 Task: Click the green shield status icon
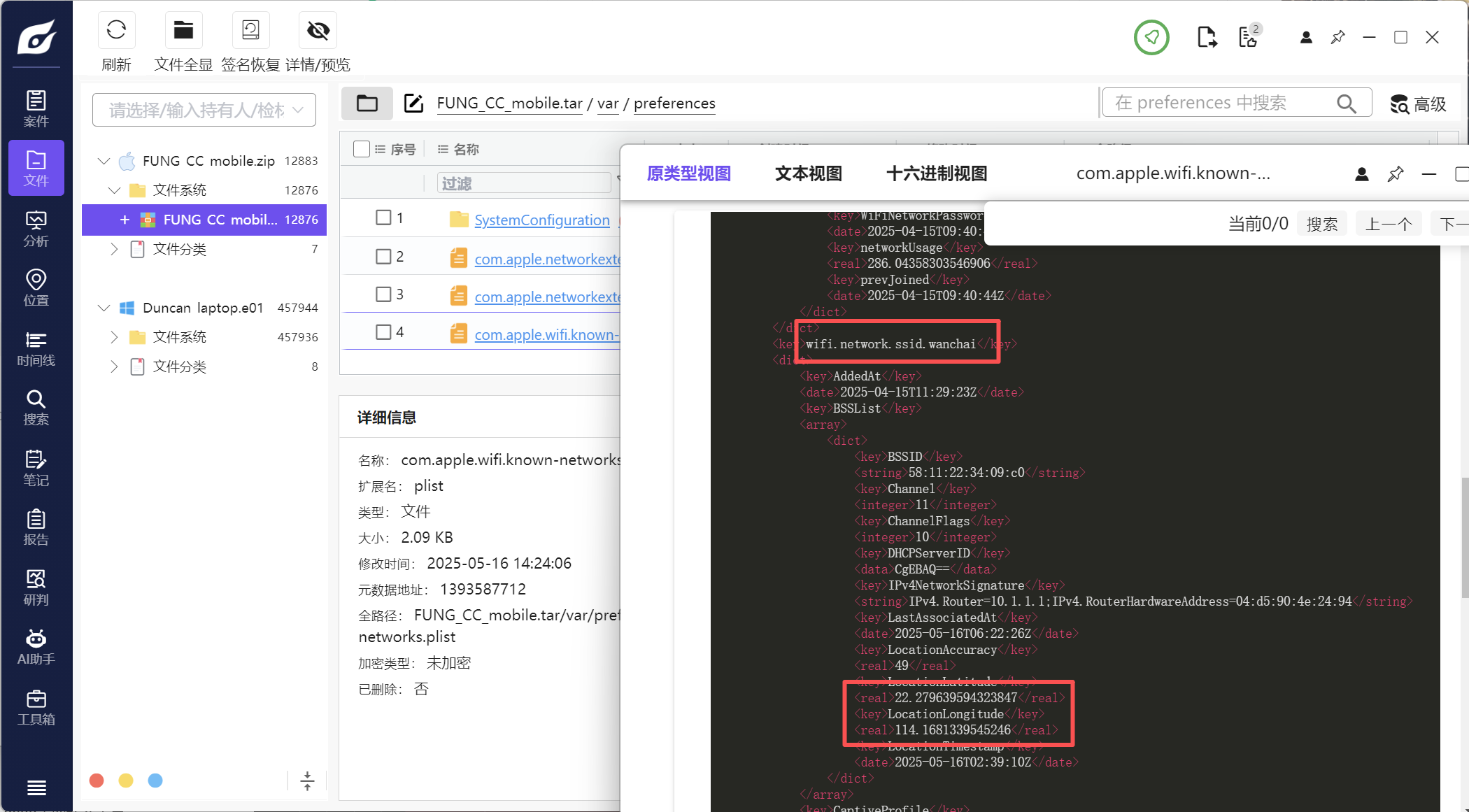[1151, 37]
